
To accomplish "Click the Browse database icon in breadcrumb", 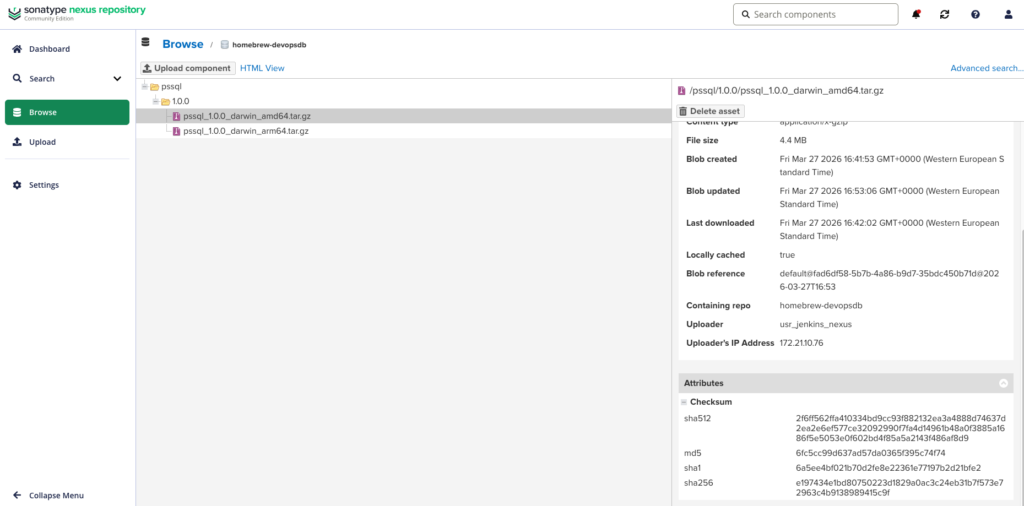I will (x=146, y=44).
